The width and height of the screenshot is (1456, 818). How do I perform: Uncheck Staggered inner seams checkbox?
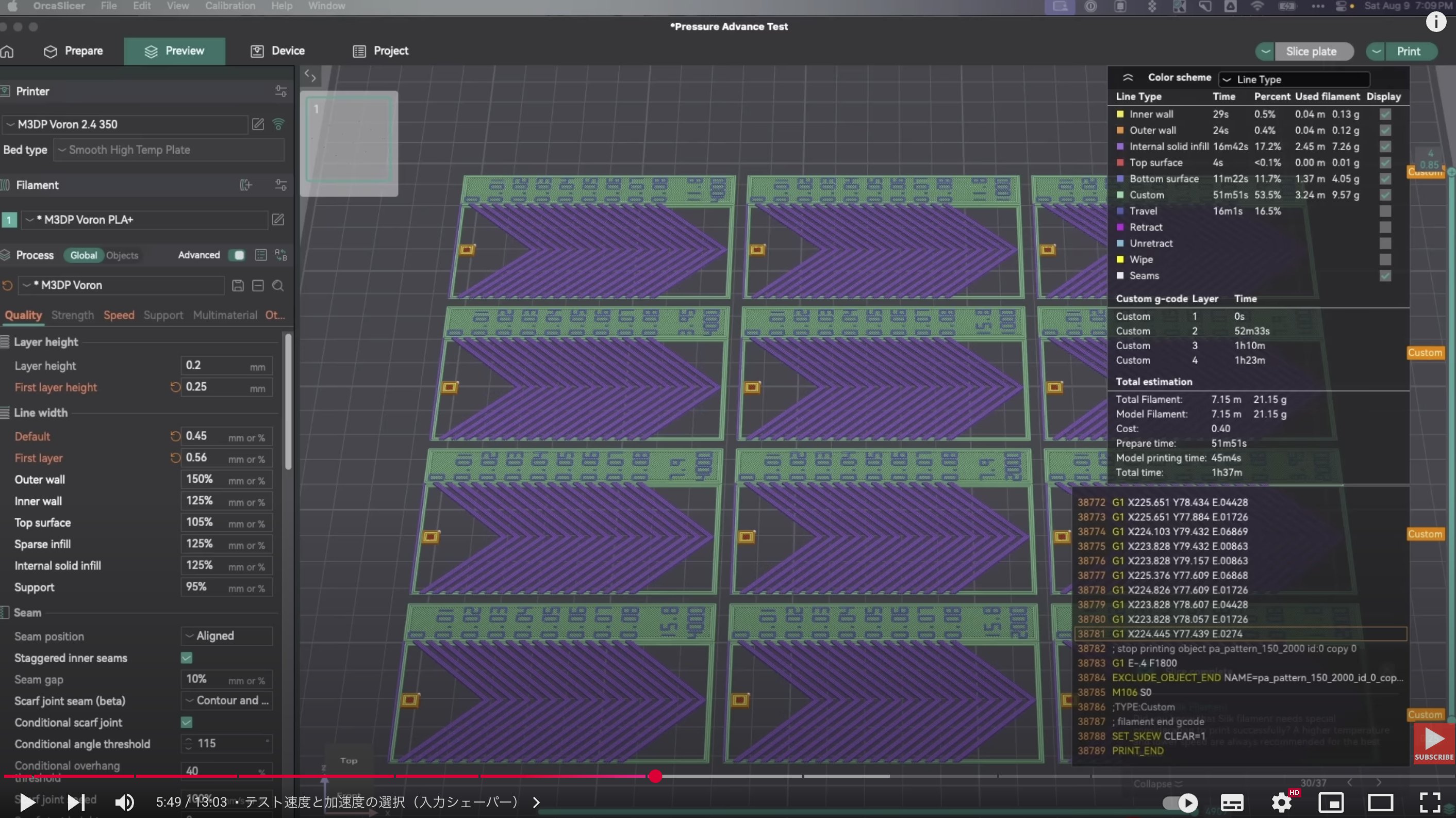click(187, 658)
